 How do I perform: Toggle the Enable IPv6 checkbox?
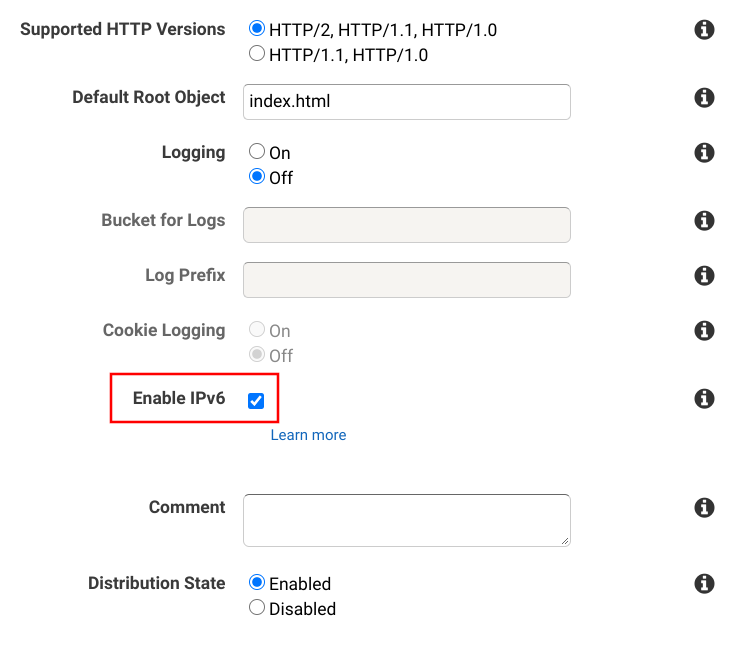pos(256,401)
